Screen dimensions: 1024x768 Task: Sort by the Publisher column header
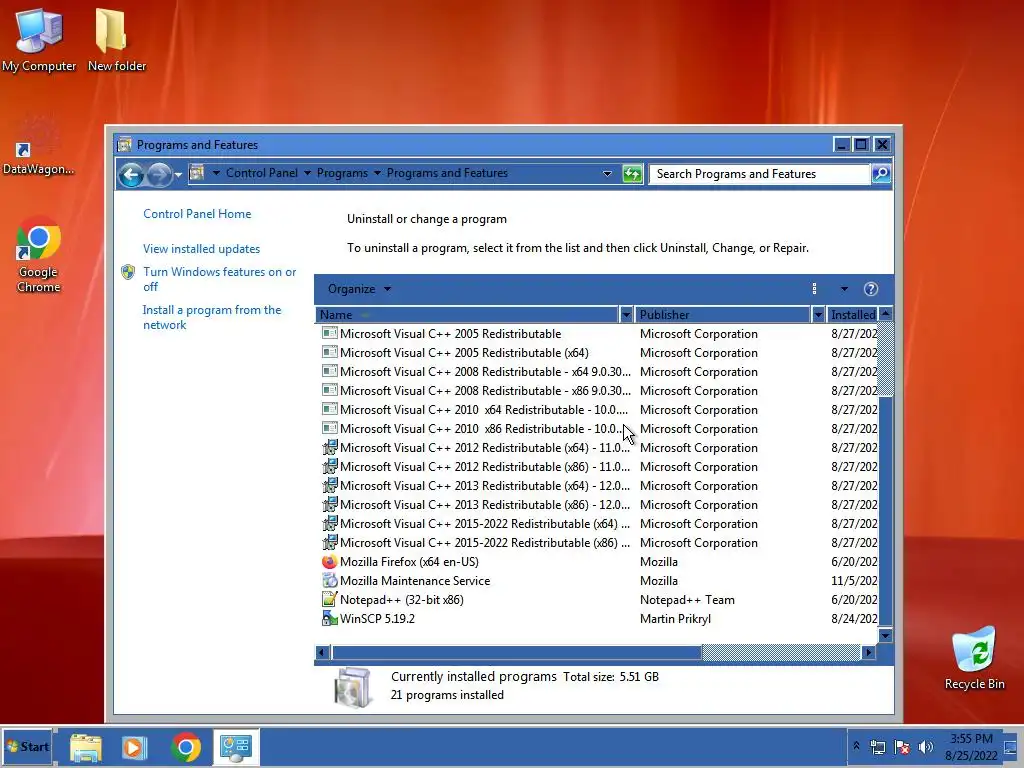[x=723, y=315]
